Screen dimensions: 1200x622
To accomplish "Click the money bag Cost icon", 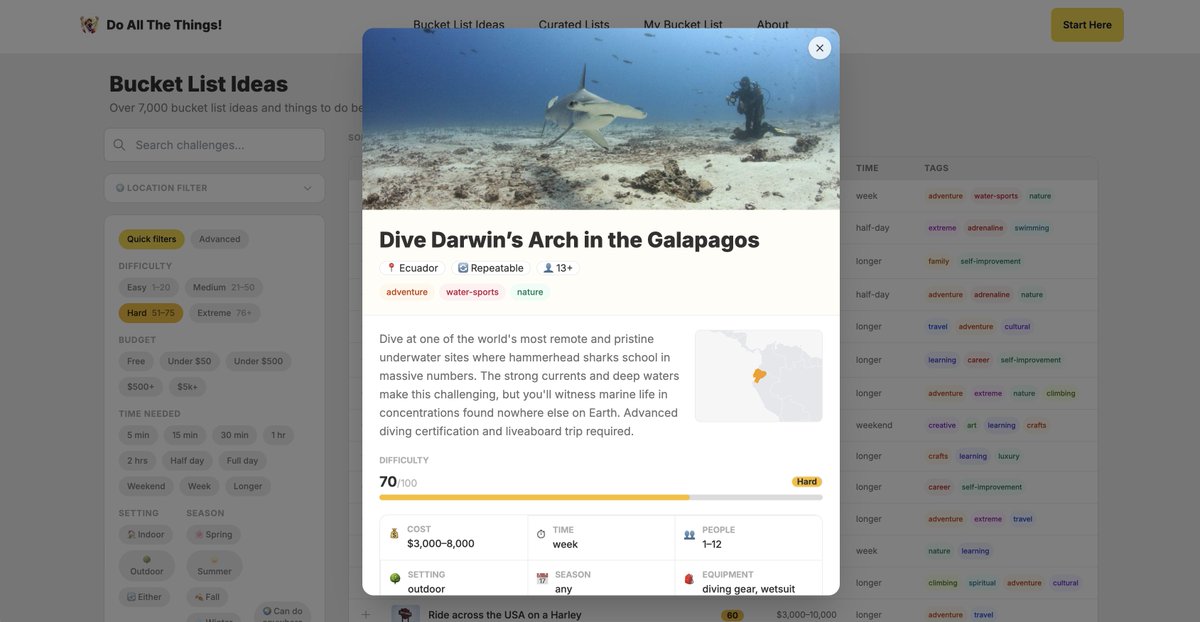I will click(x=394, y=534).
